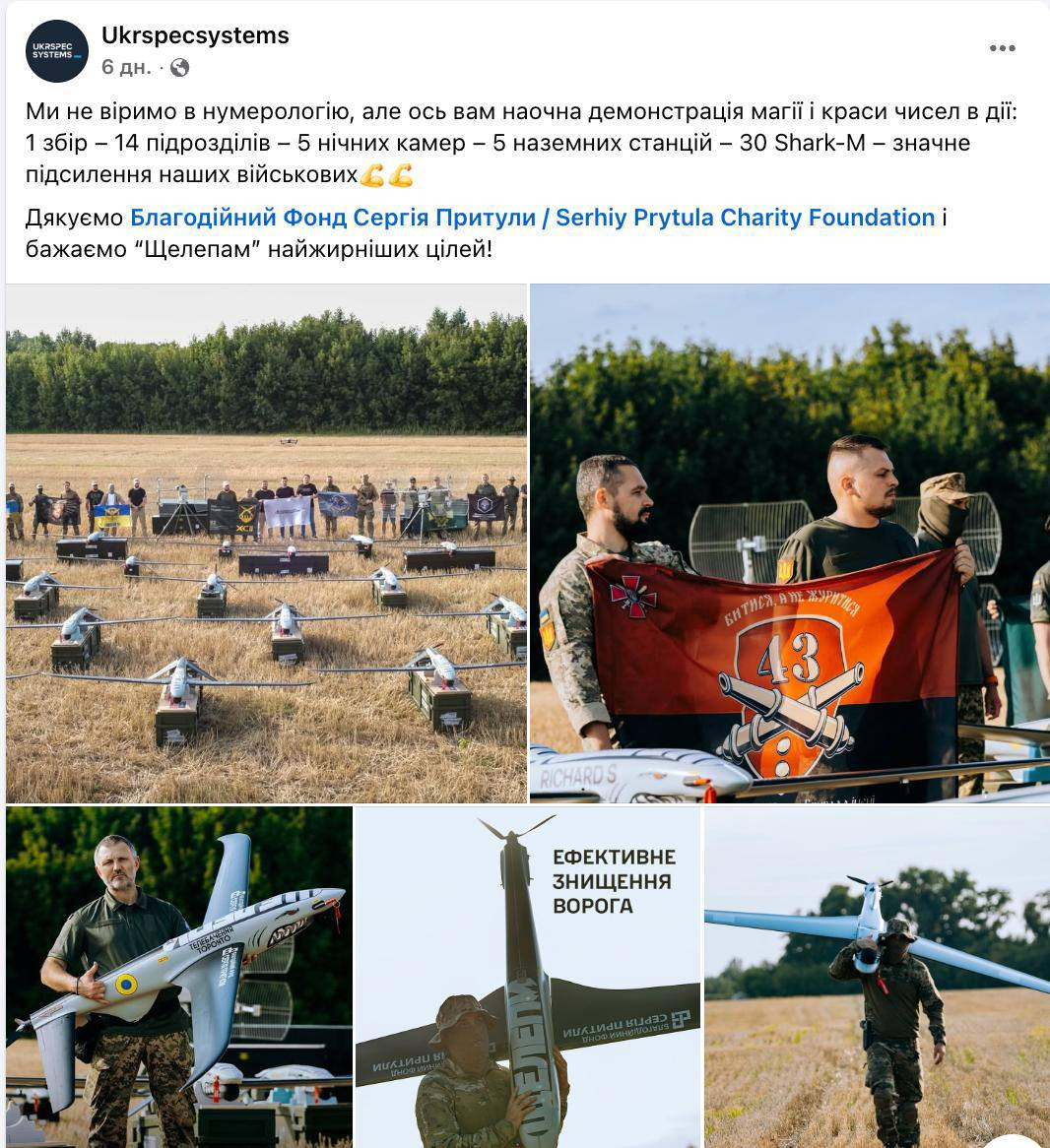Viewport: 1050px width, 1148px height.
Task: Click the three-dot post options menu
Action: point(1002,48)
